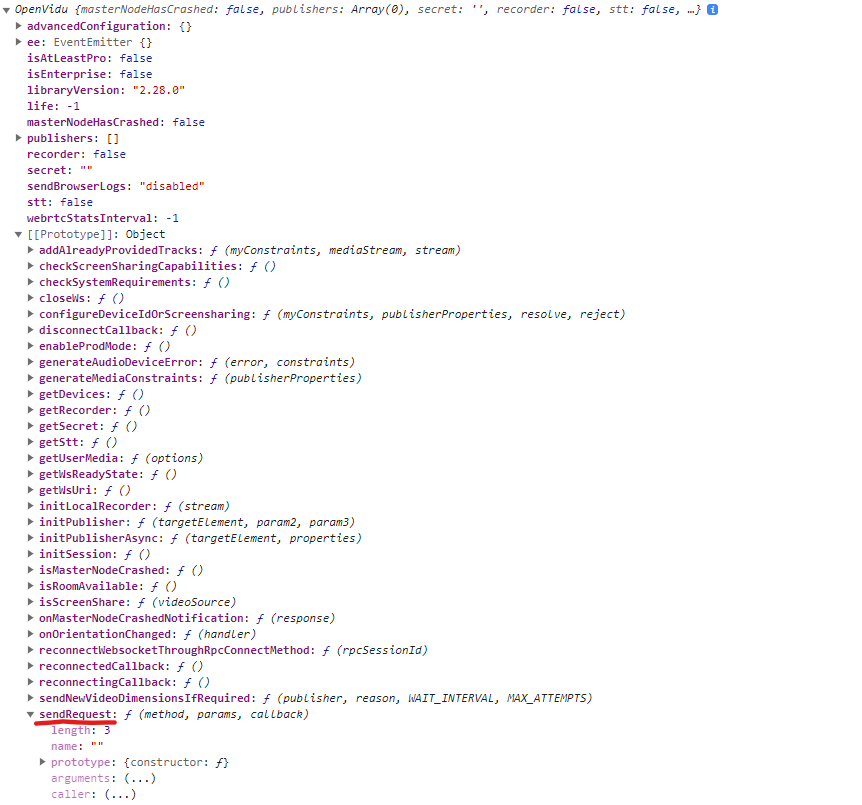Expand the closeWs function
The height and width of the screenshot is (805, 862).
[31, 298]
